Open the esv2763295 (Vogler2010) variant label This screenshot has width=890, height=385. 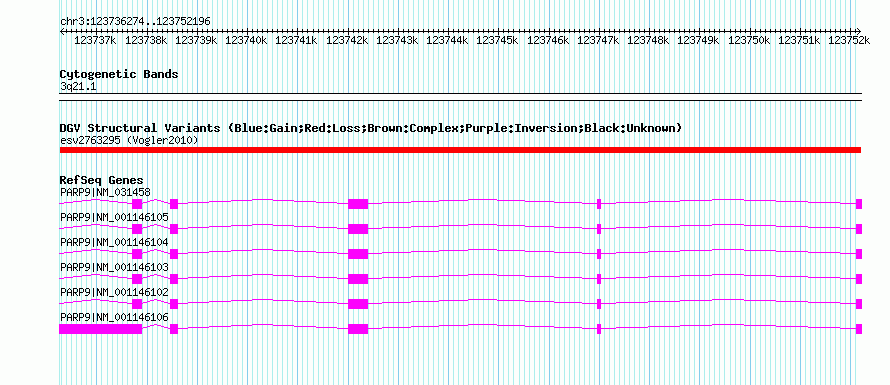[x=129, y=140]
